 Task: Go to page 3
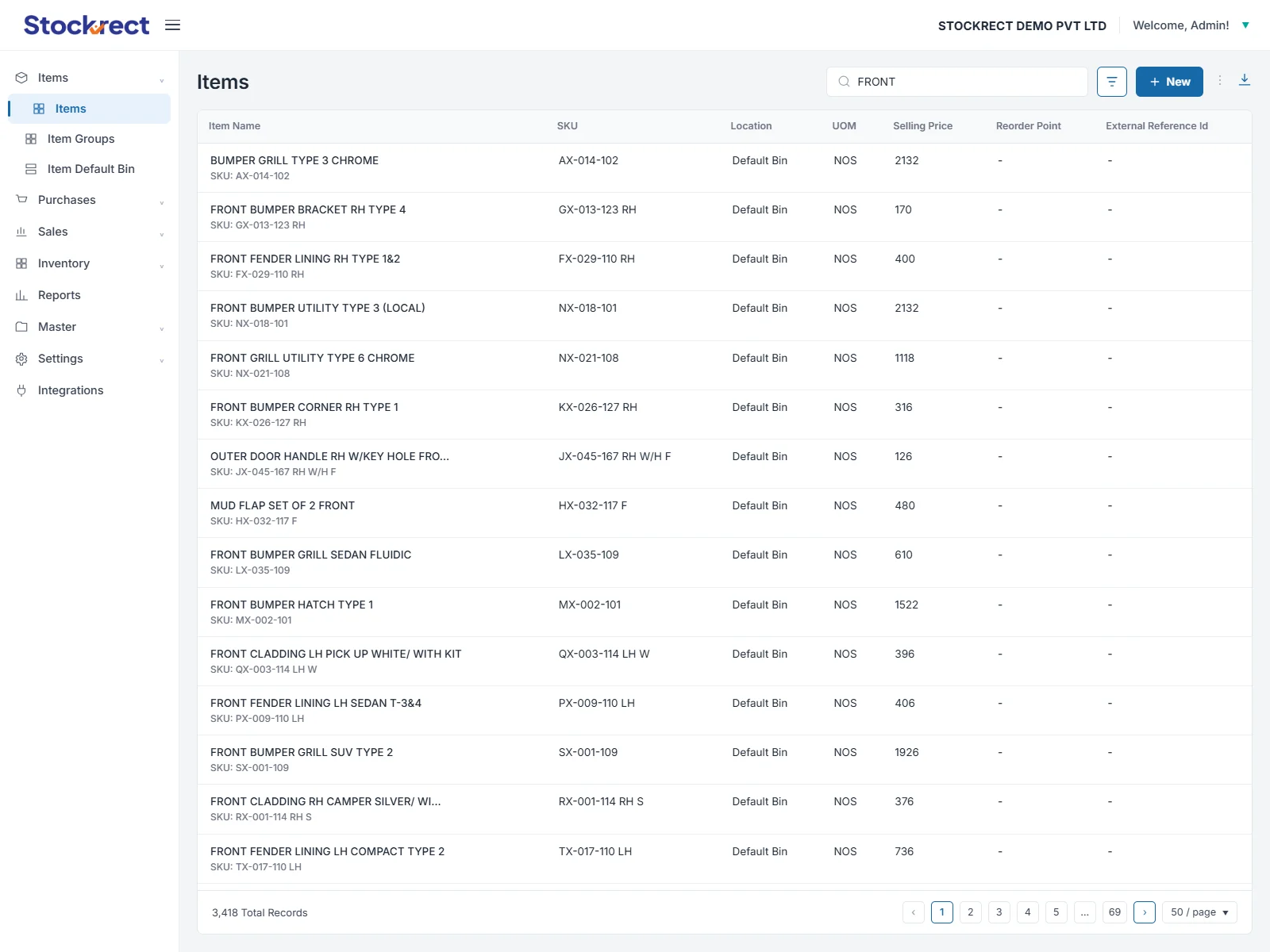coord(999,912)
